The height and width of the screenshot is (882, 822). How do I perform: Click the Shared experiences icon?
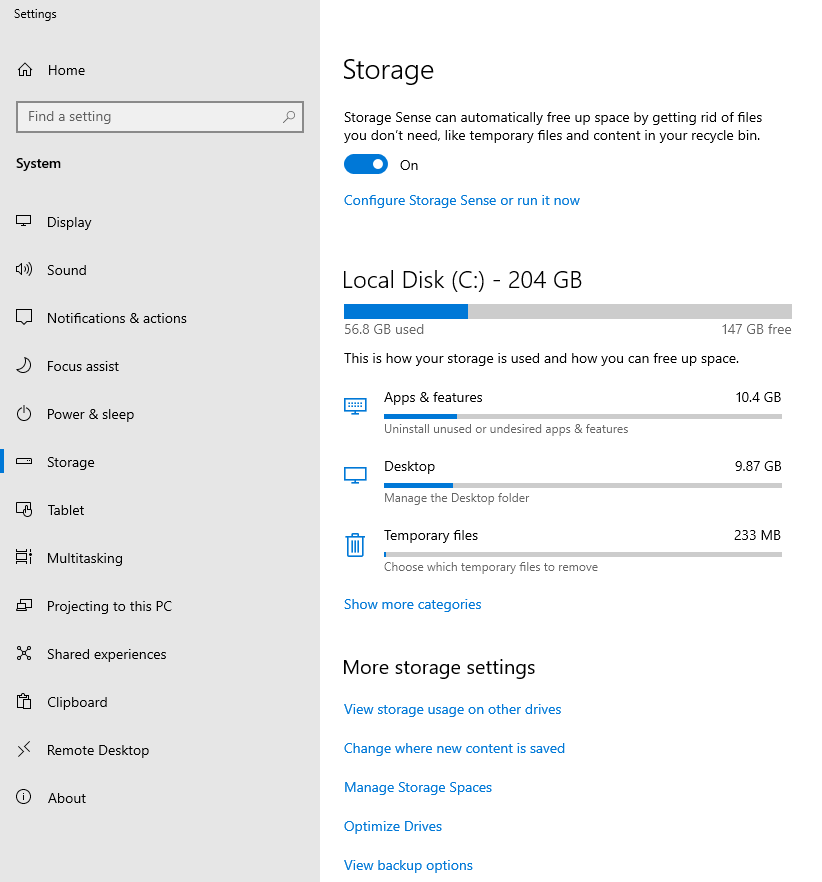24,654
